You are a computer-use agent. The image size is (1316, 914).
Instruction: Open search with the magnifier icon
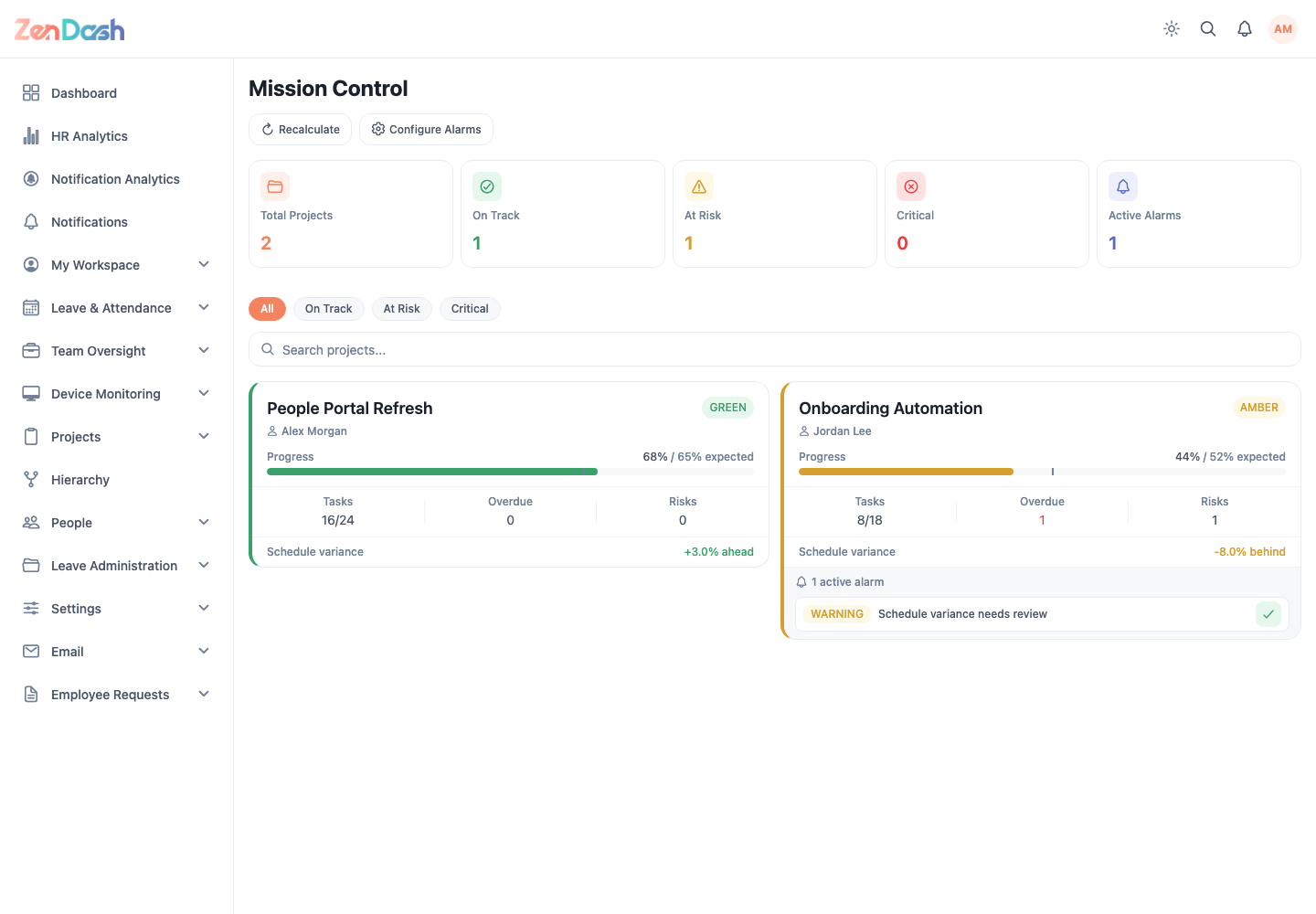[x=1208, y=29]
